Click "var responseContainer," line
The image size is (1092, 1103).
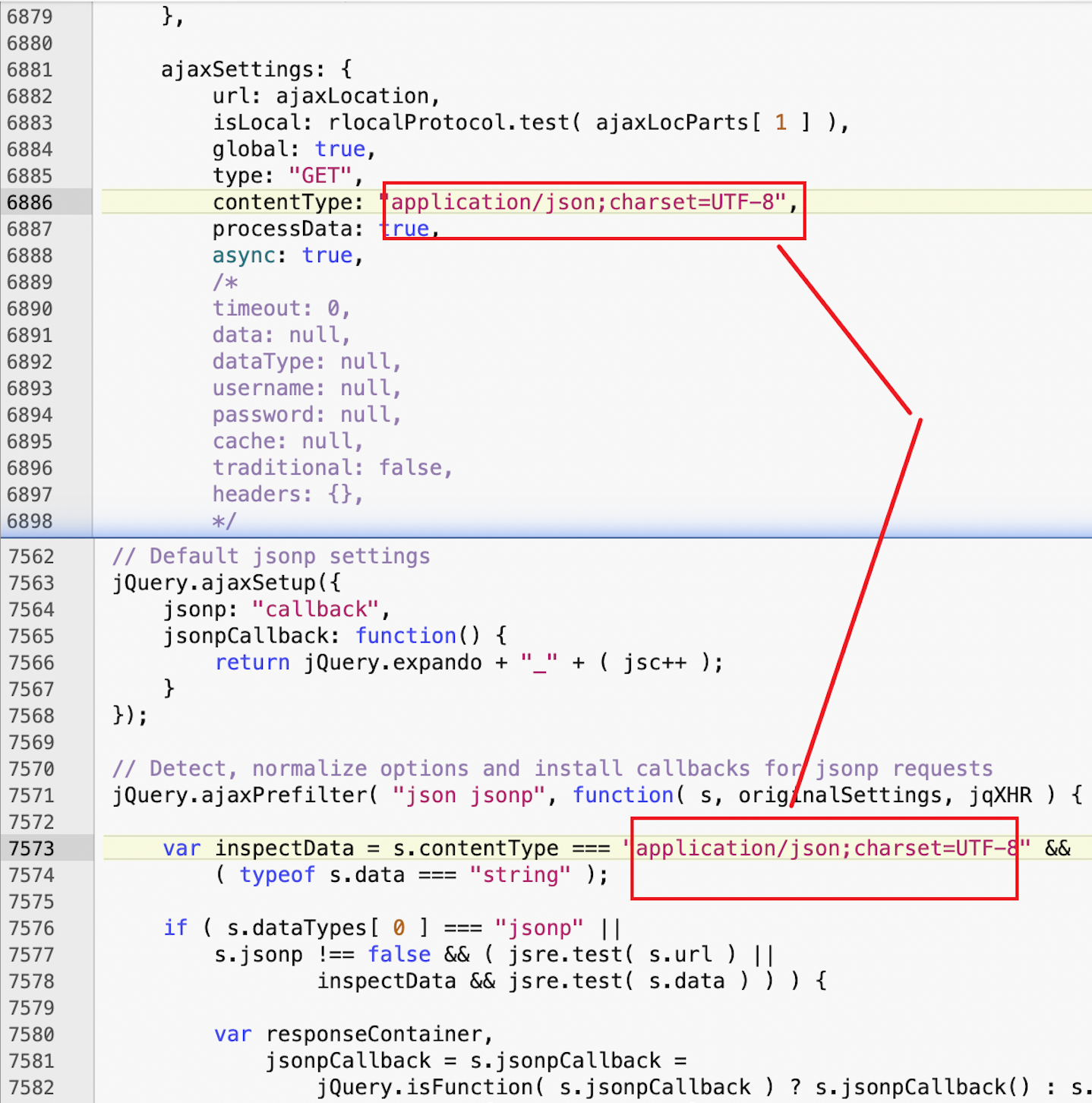point(354,1035)
